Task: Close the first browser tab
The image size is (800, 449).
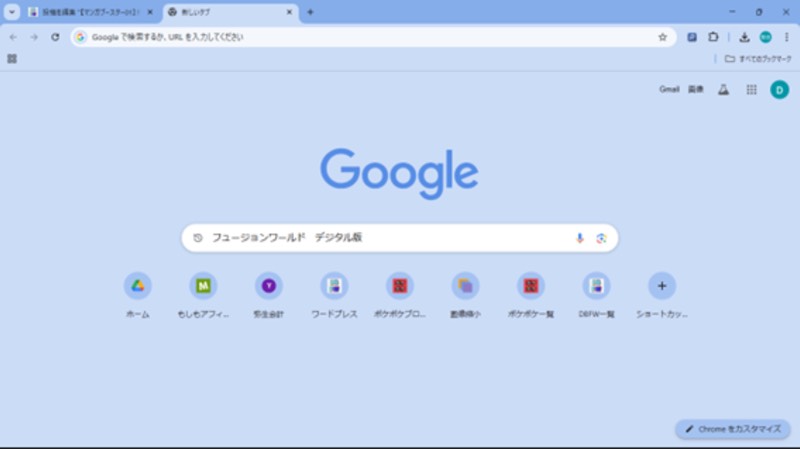Action: pyautogui.click(x=150, y=12)
